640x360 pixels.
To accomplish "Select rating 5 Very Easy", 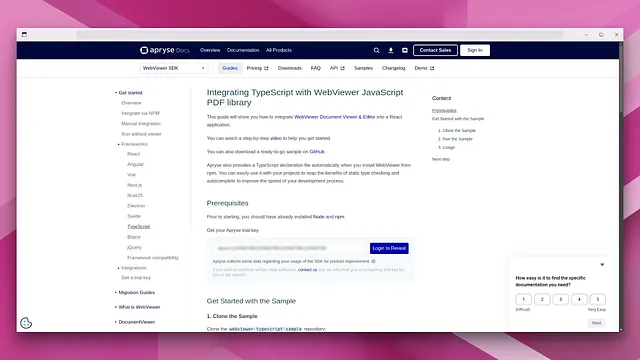I will pos(598,299).
